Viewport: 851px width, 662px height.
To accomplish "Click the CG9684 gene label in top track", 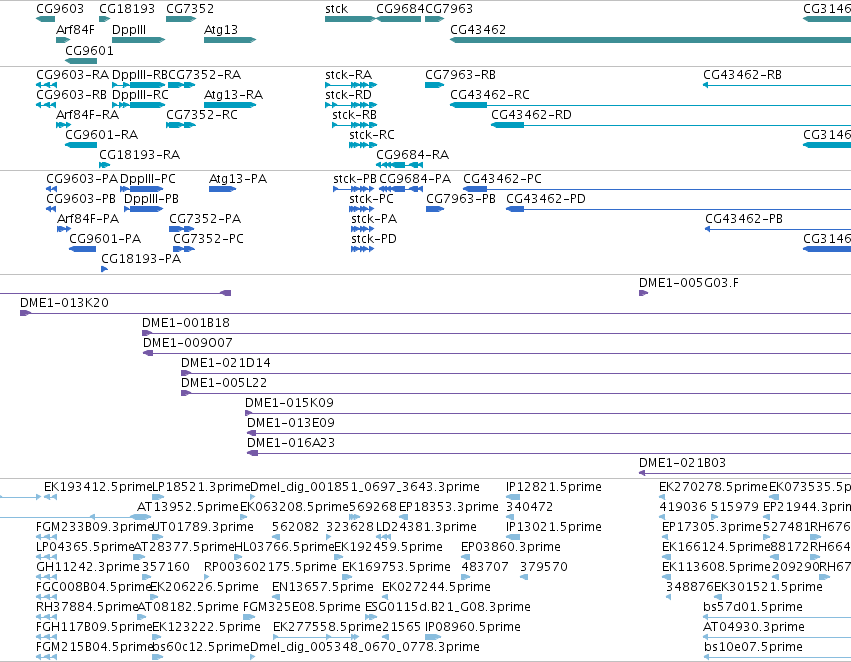I will point(400,9).
